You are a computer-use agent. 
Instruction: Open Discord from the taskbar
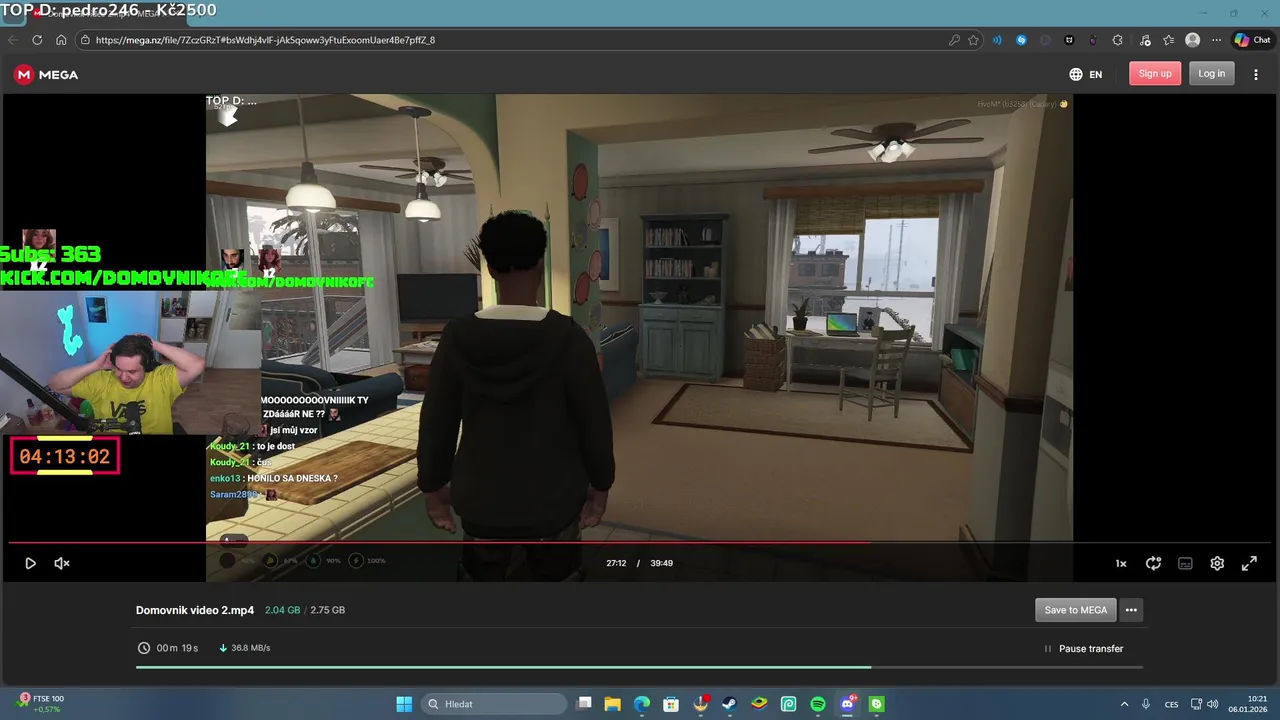click(847, 704)
